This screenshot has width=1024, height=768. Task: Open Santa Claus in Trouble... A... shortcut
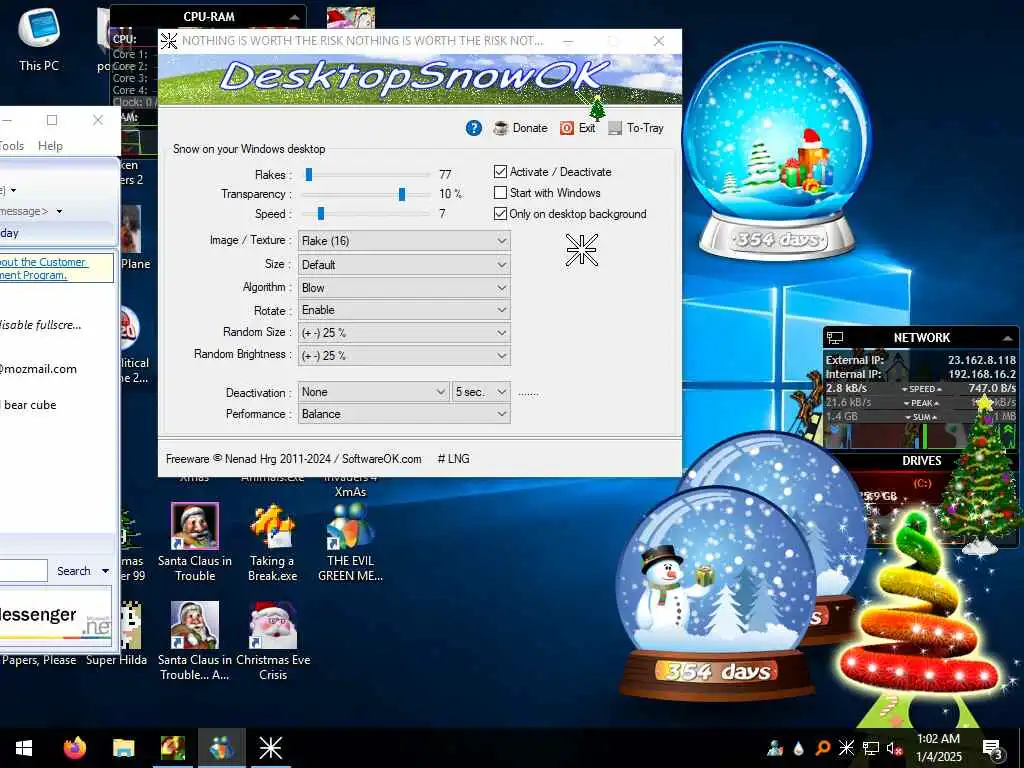tap(195, 641)
